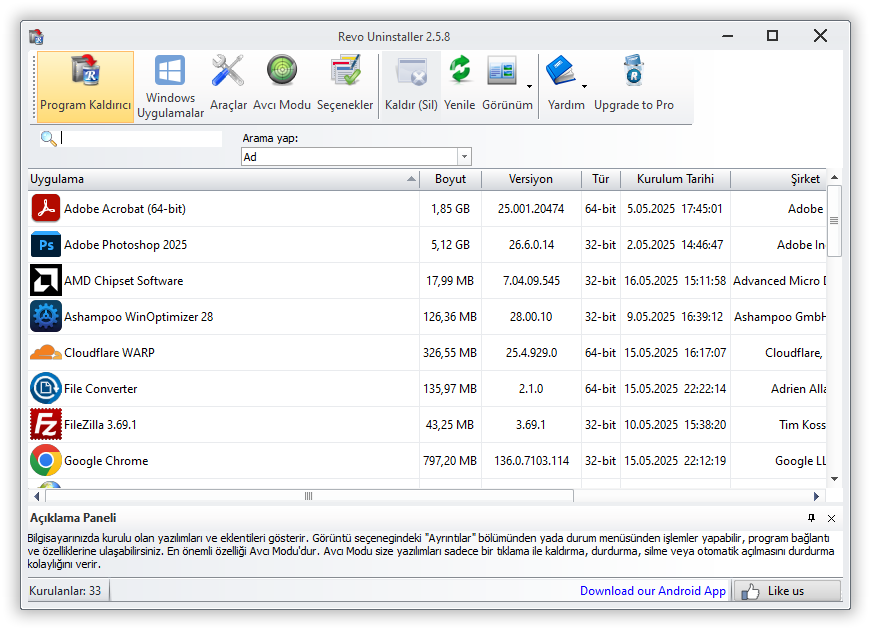Expand the Yardım dropdown arrow

(584, 86)
